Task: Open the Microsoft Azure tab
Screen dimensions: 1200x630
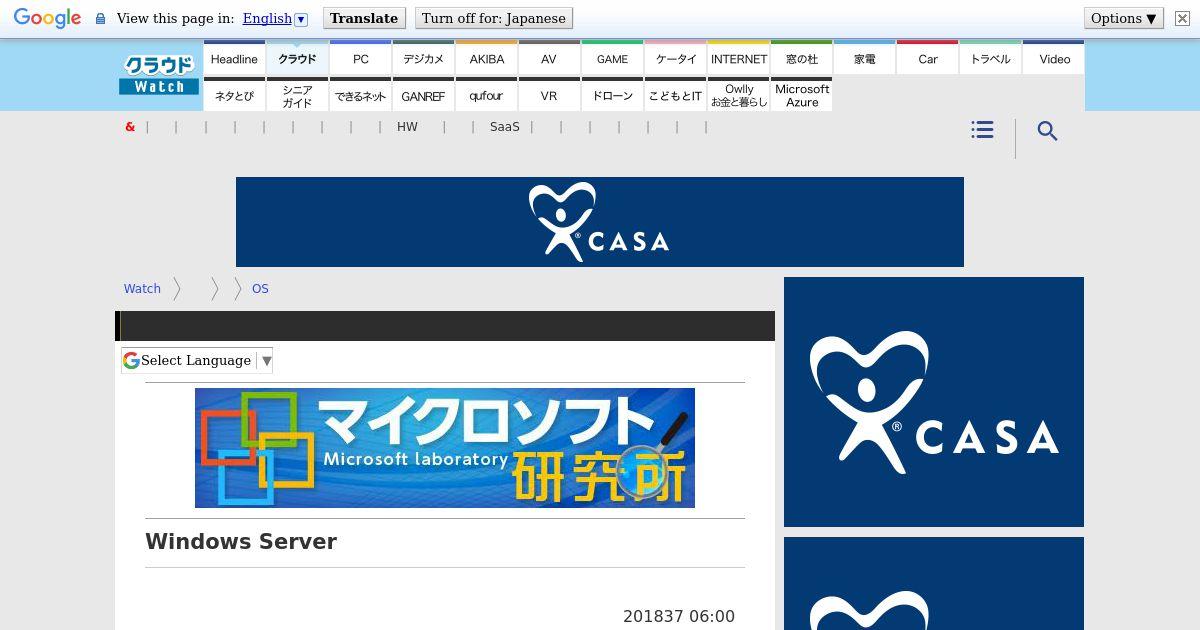Action: tap(801, 95)
